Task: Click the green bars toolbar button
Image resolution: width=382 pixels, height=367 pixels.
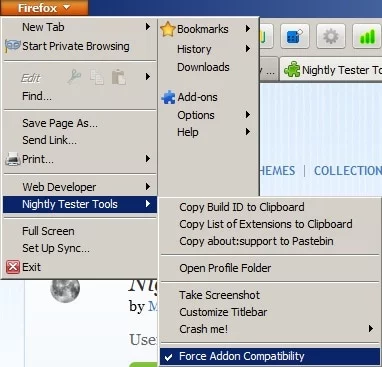Action: [367, 36]
